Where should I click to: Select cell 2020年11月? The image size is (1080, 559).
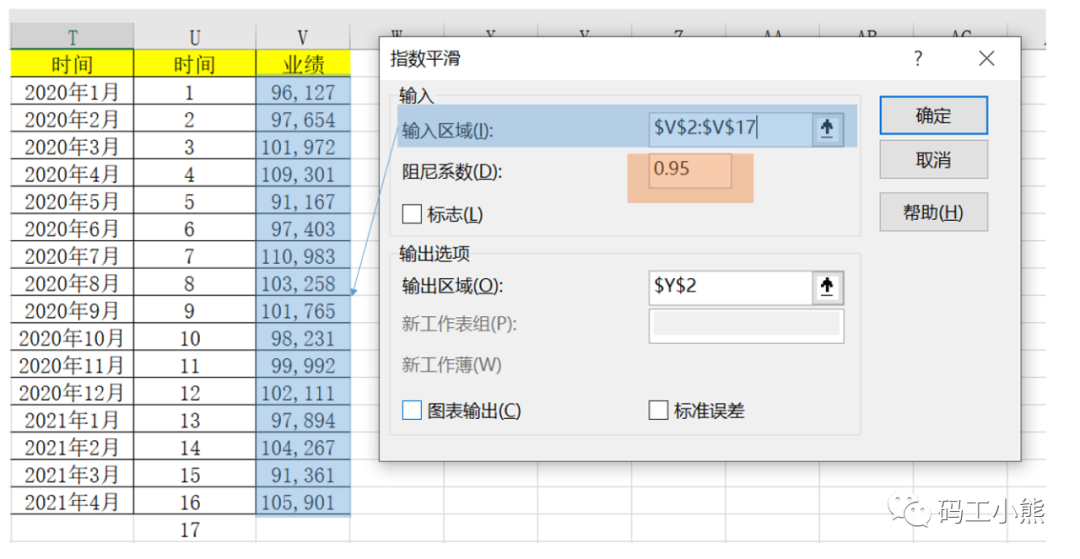tap(72, 365)
